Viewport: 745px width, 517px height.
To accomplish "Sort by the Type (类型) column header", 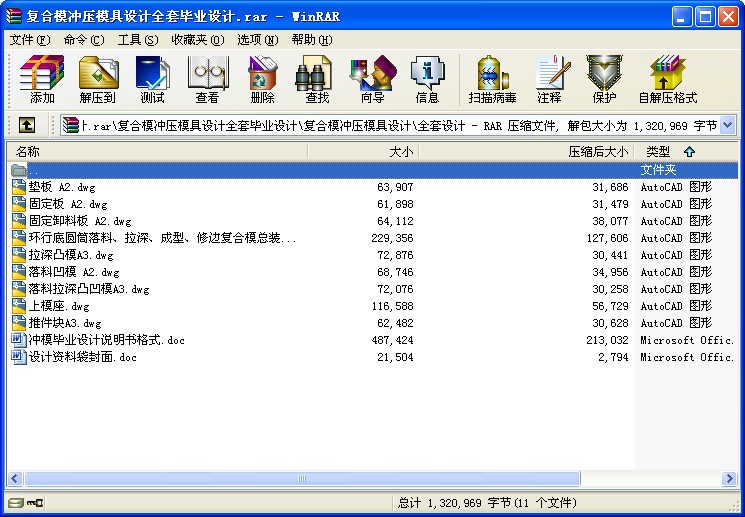I will 658,152.
